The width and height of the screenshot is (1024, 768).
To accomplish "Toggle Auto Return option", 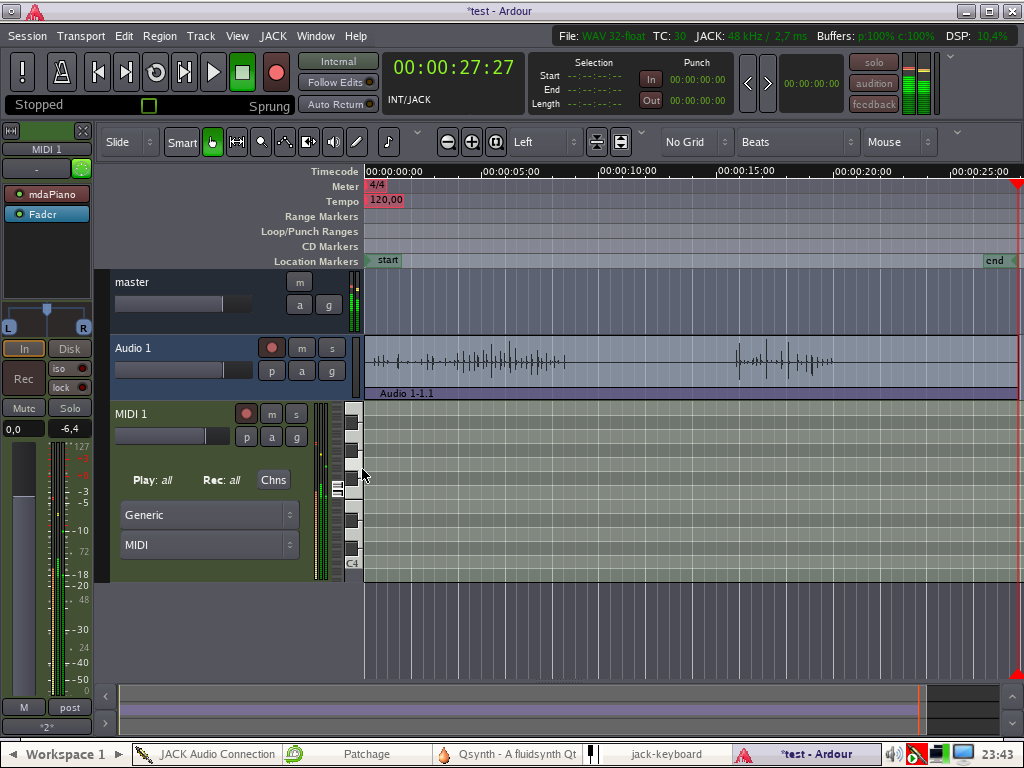I will (338, 104).
